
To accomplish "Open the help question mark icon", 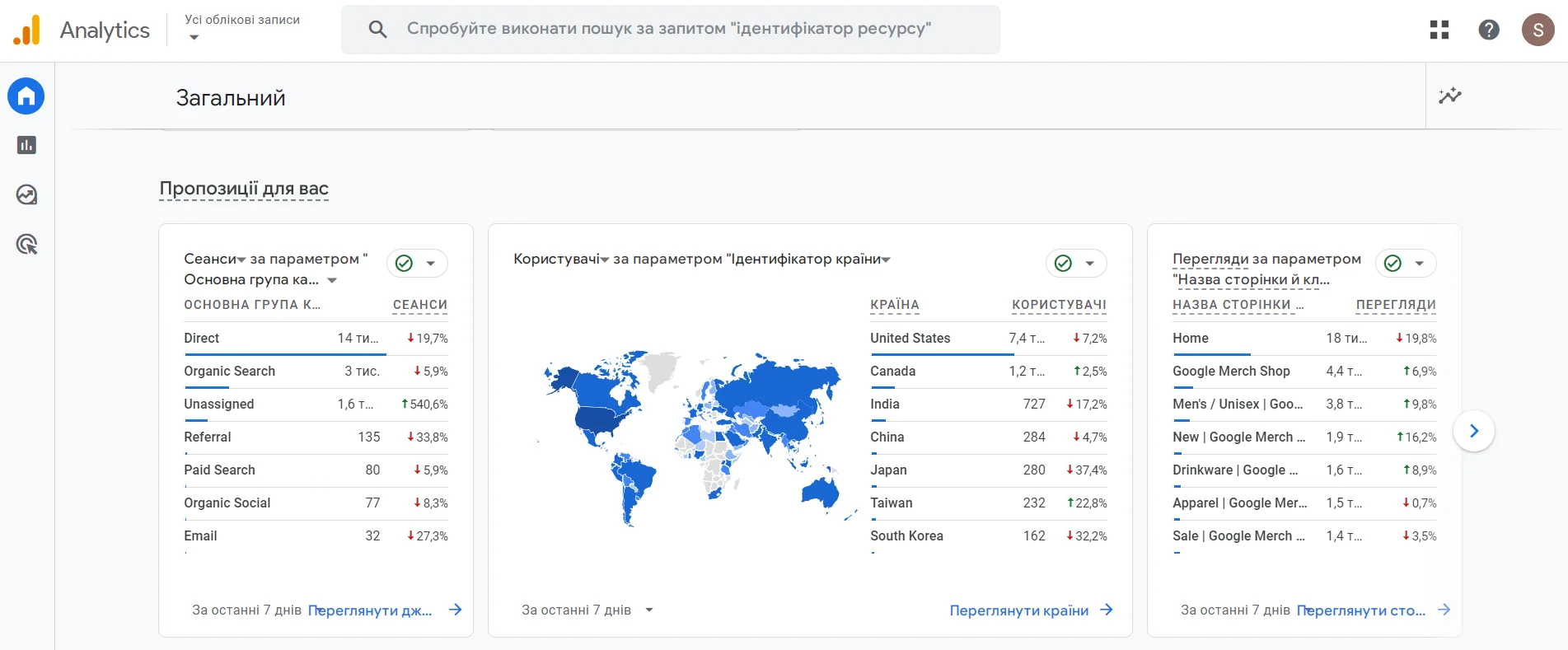I will pos(1489,30).
